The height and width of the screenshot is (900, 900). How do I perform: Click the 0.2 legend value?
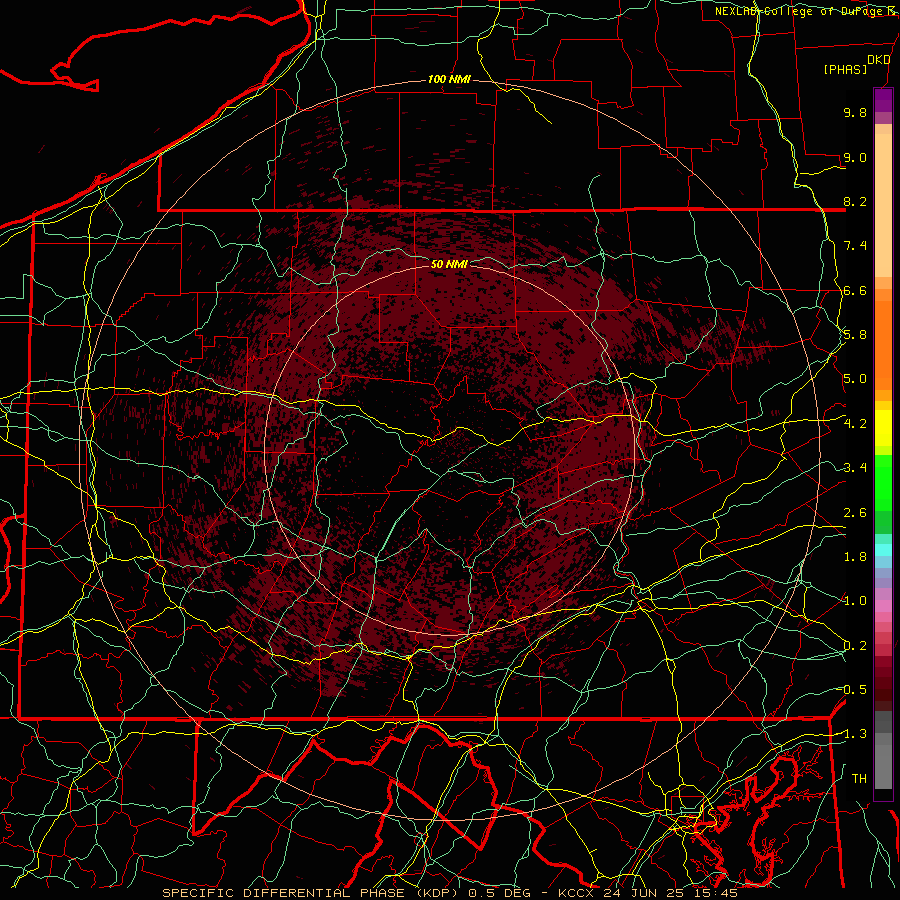[855, 646]
